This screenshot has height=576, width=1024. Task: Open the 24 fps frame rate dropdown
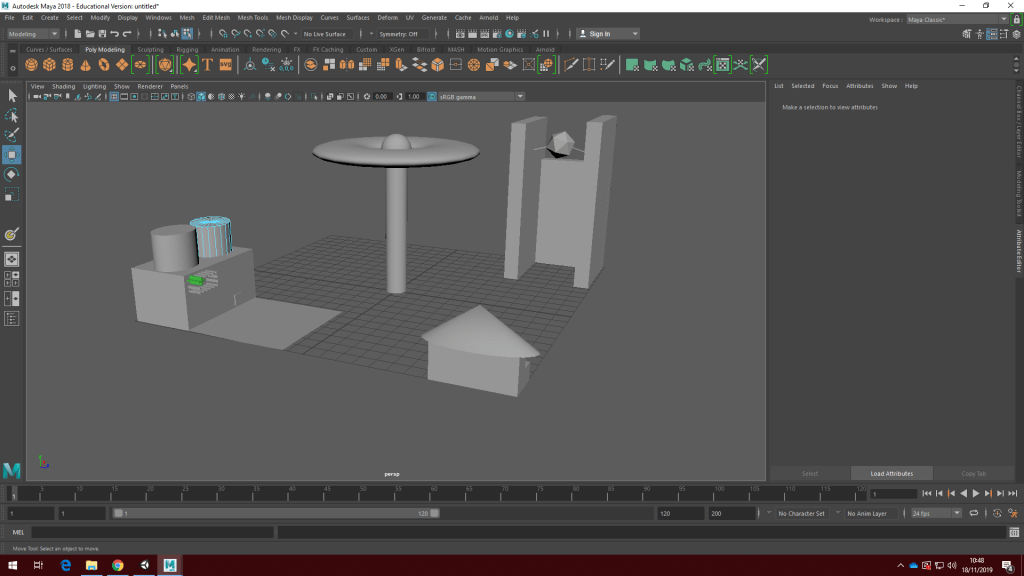[935, 513]
